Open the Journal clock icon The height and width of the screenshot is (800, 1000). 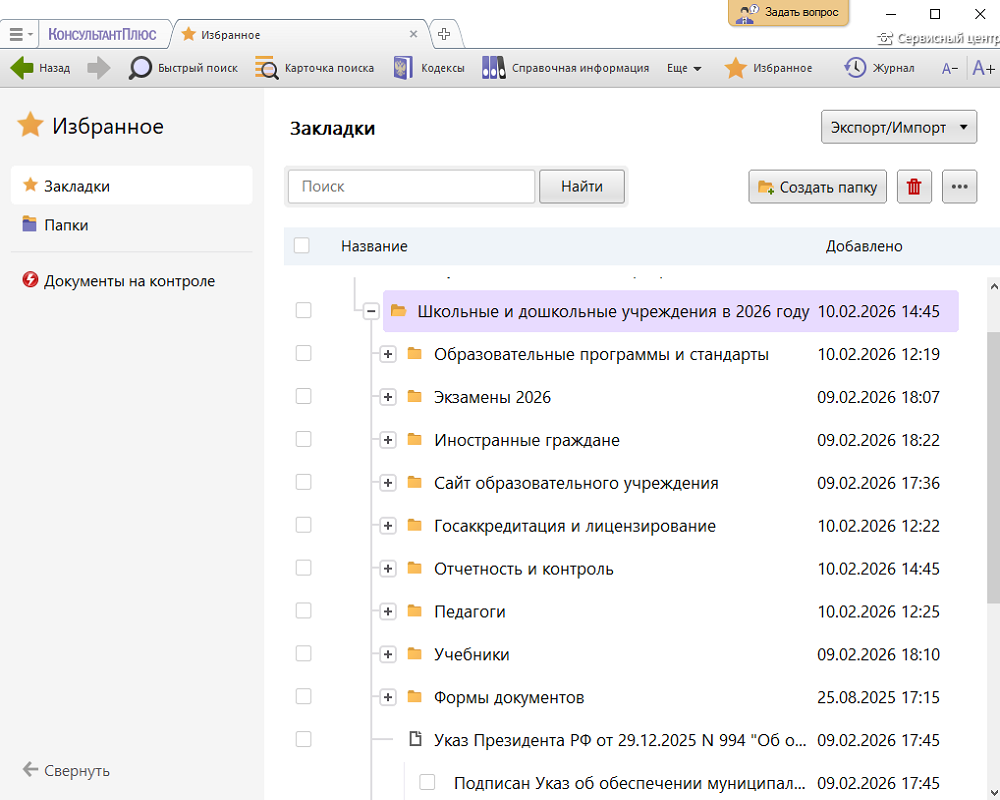(855, 68)
